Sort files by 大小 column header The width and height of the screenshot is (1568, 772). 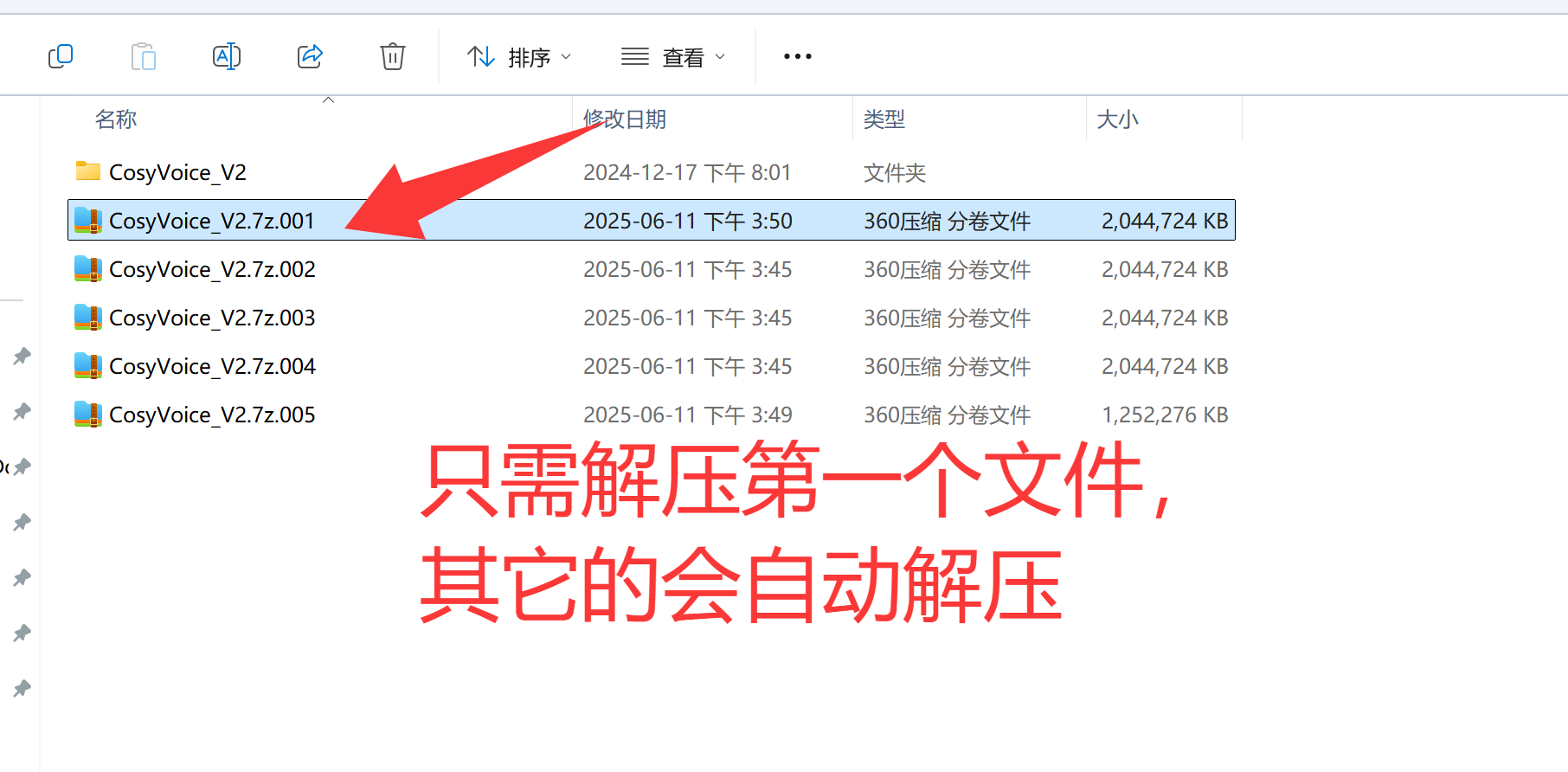[x=1117, y=119]
